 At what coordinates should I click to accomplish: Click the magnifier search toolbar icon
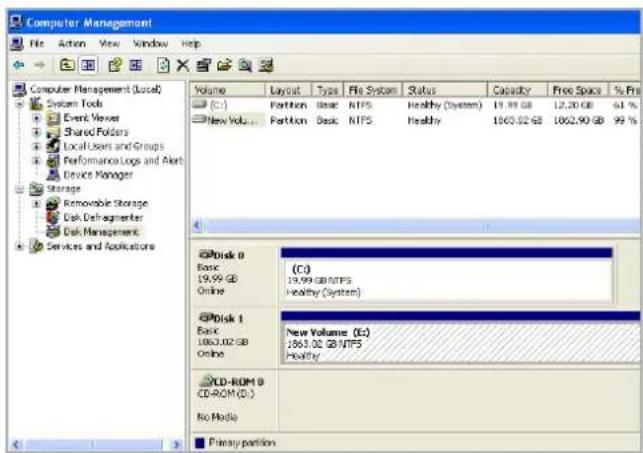click(245, 65)
